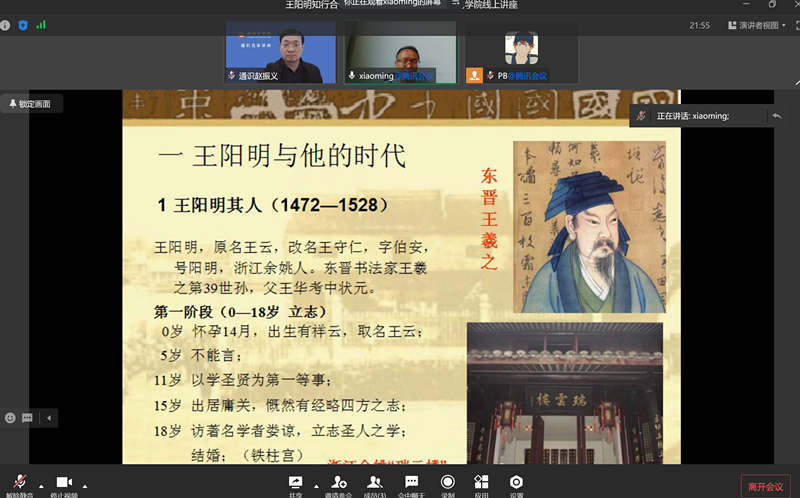Viewport: 800px width, 498px height.
Task: Collapse the reaction bar with left arrow
Action: point(48,417)
